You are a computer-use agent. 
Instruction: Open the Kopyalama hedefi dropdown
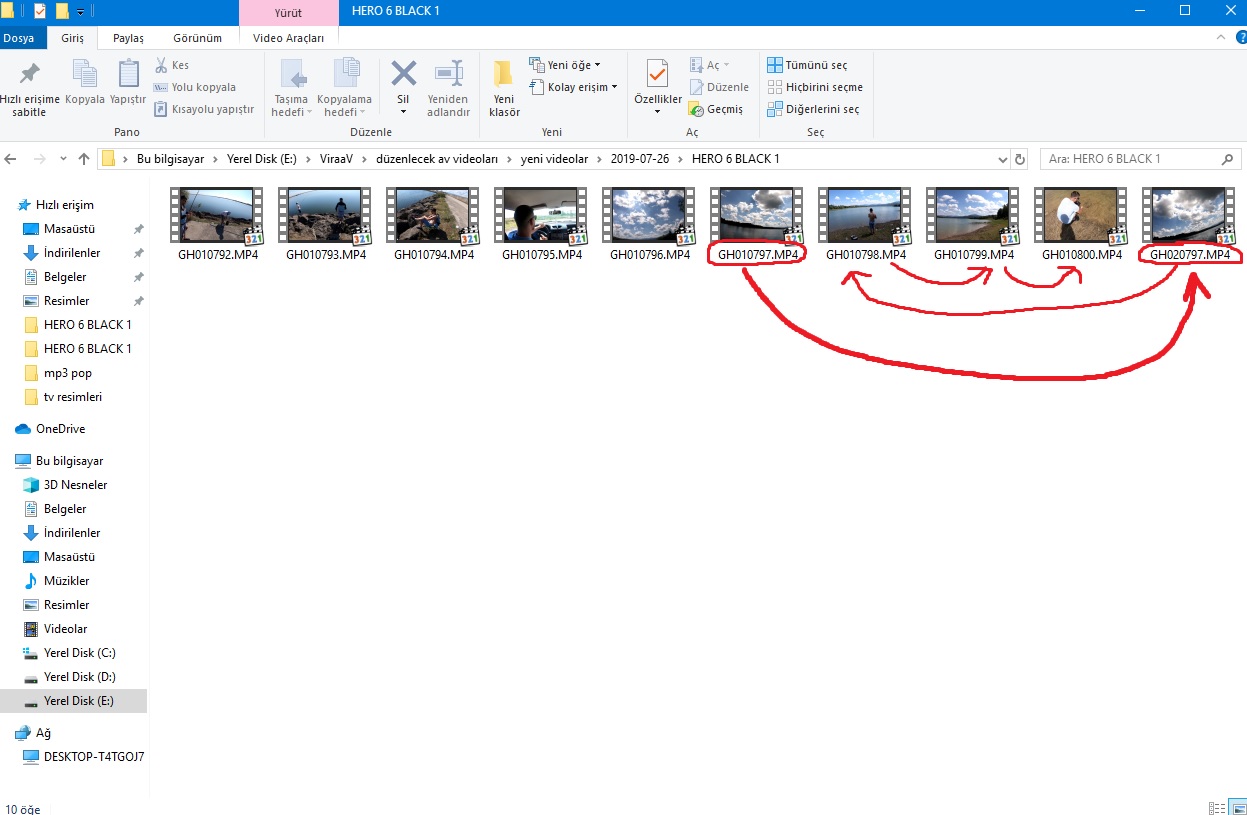pyautogui.click(x=344, y=89)
